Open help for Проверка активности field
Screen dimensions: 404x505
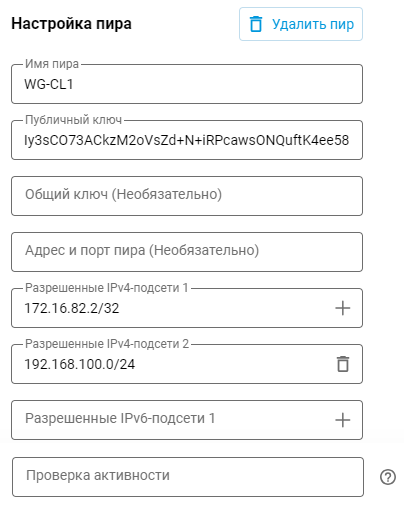click(x=388, y=477)
